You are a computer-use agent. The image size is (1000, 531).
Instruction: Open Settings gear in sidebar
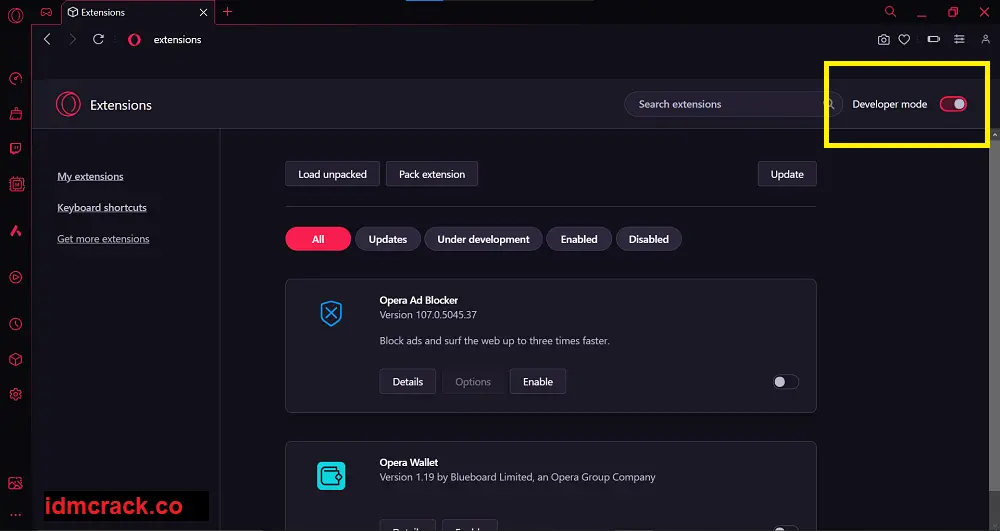[16, 395]
